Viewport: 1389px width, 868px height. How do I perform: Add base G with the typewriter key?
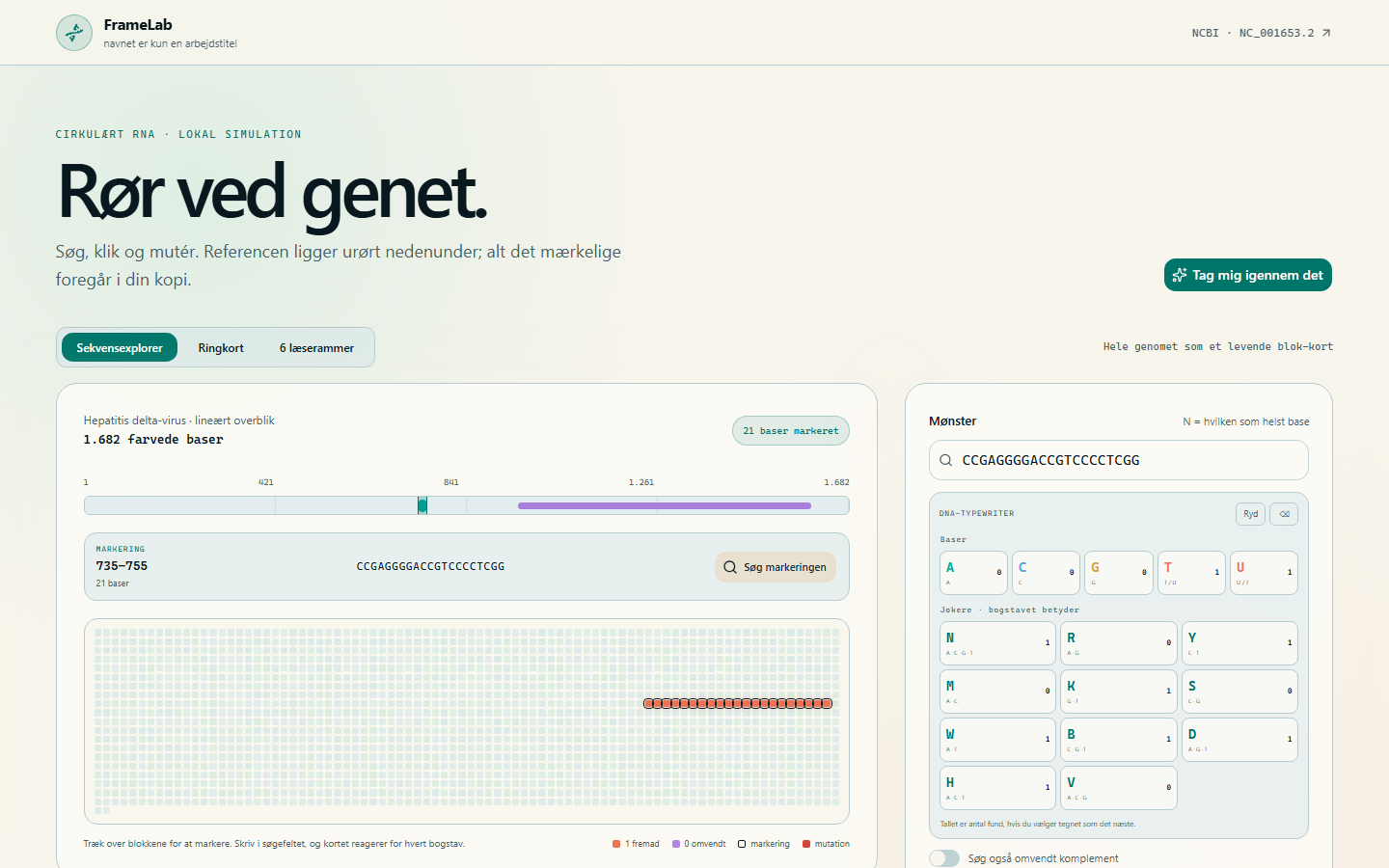[x=1119, y=573]
